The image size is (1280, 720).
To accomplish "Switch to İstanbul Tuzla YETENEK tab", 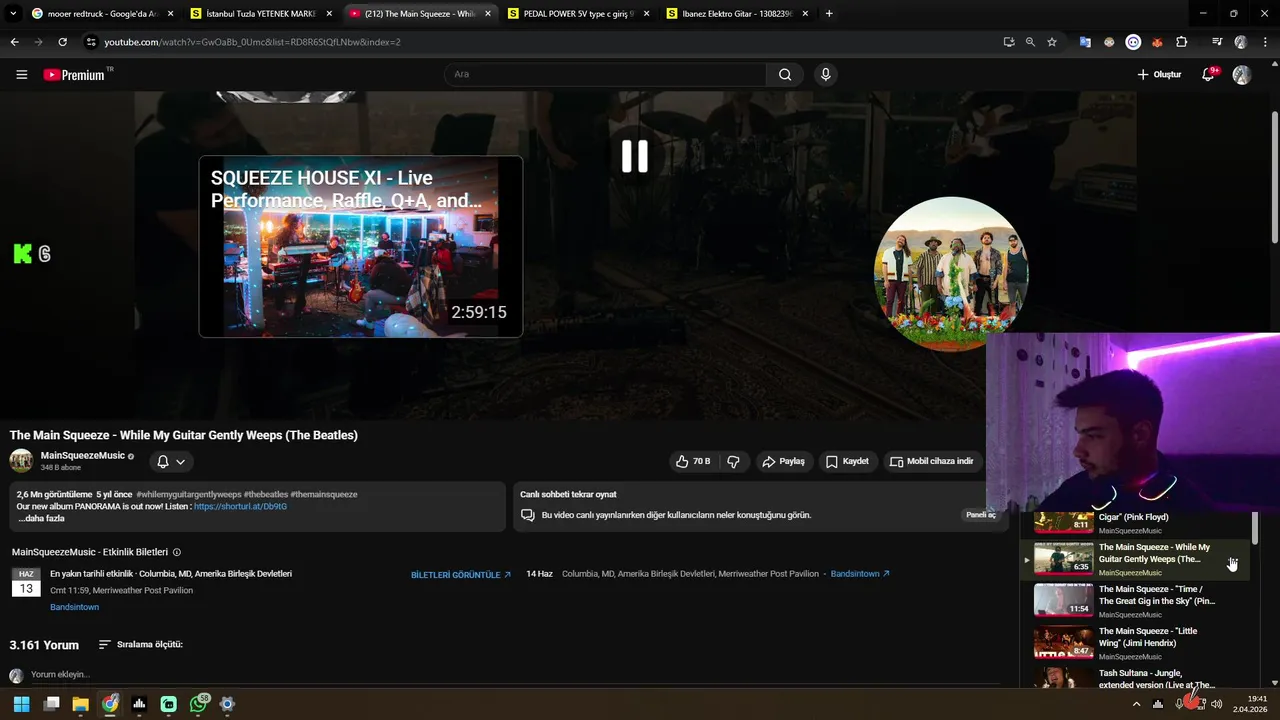I will (x=260, y=14).
